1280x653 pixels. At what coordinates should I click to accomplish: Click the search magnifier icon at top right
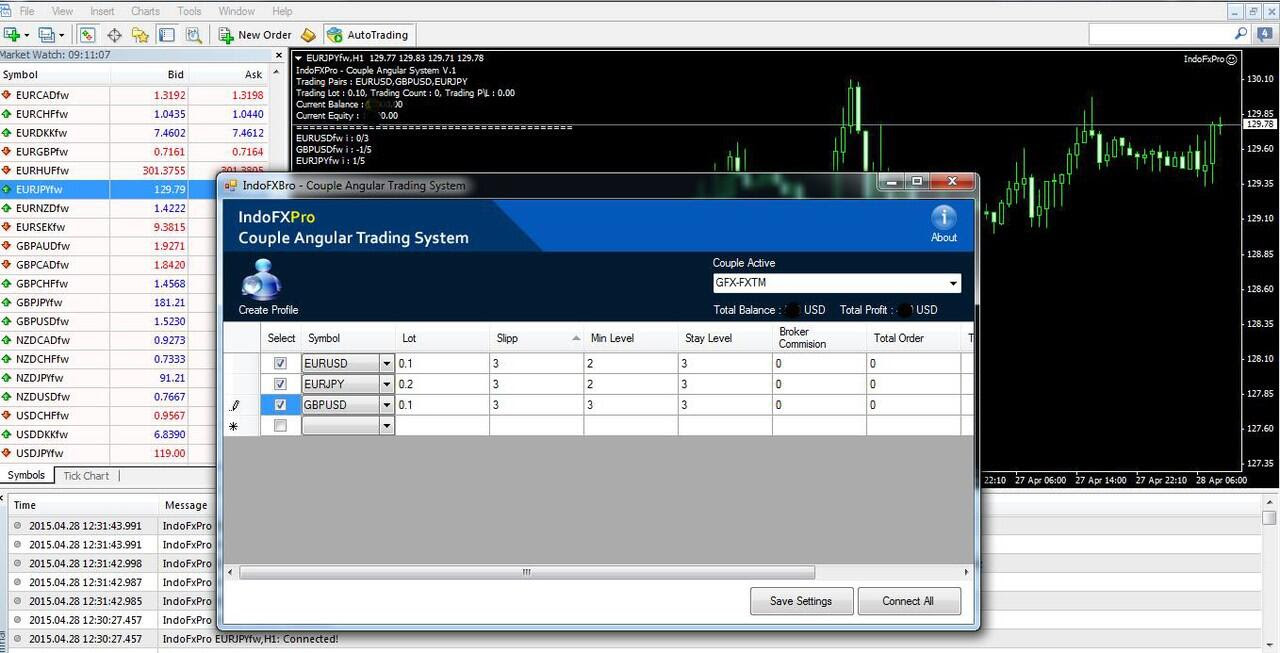(x=1241, y=34)
